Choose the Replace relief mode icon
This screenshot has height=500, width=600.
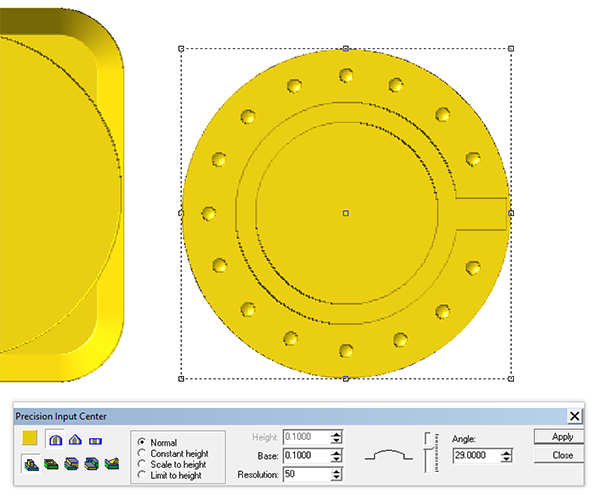point(111,464)
